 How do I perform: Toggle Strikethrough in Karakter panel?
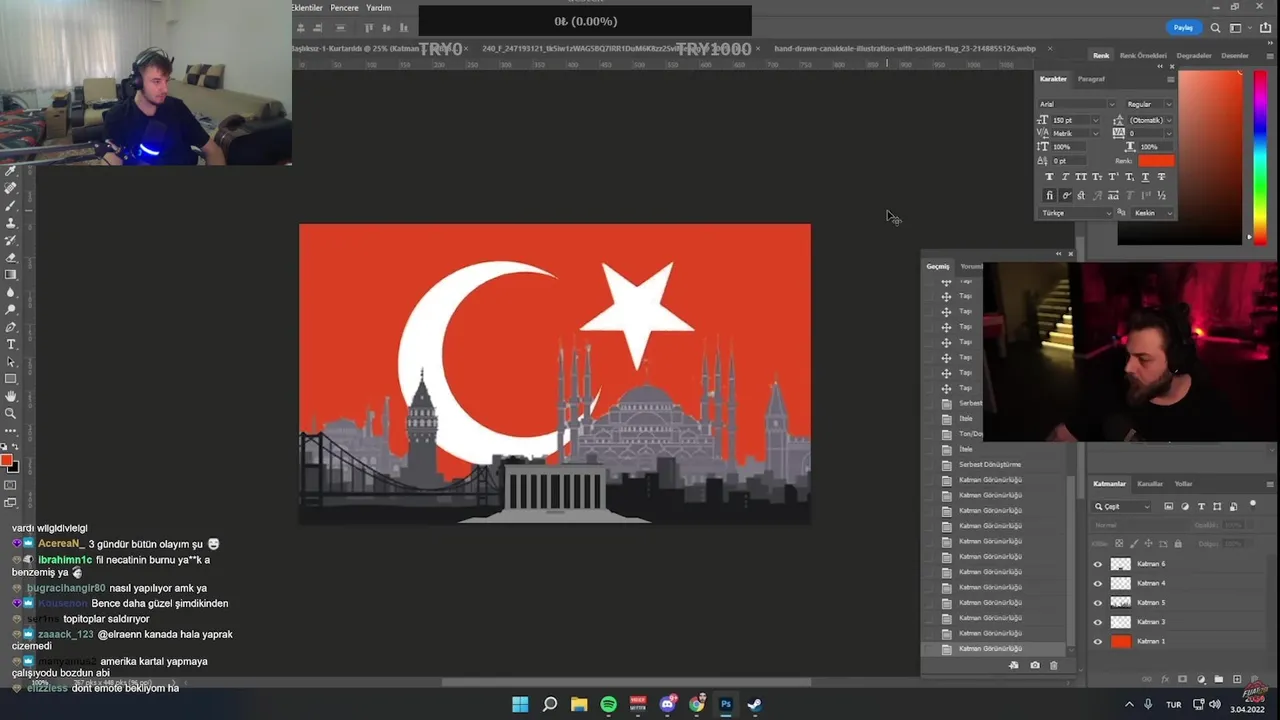[1161, 177]
